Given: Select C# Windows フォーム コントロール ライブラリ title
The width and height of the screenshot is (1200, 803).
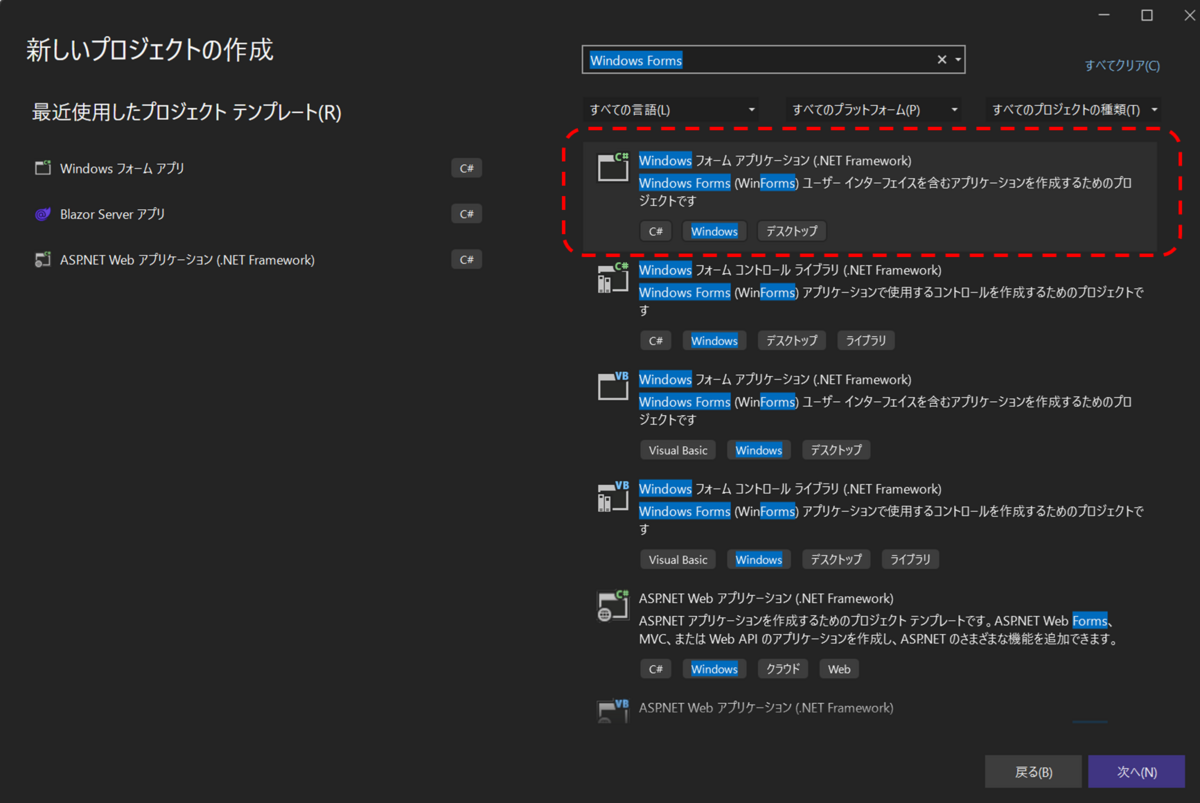Looking at the screenshot, I should tap(790, 270).
